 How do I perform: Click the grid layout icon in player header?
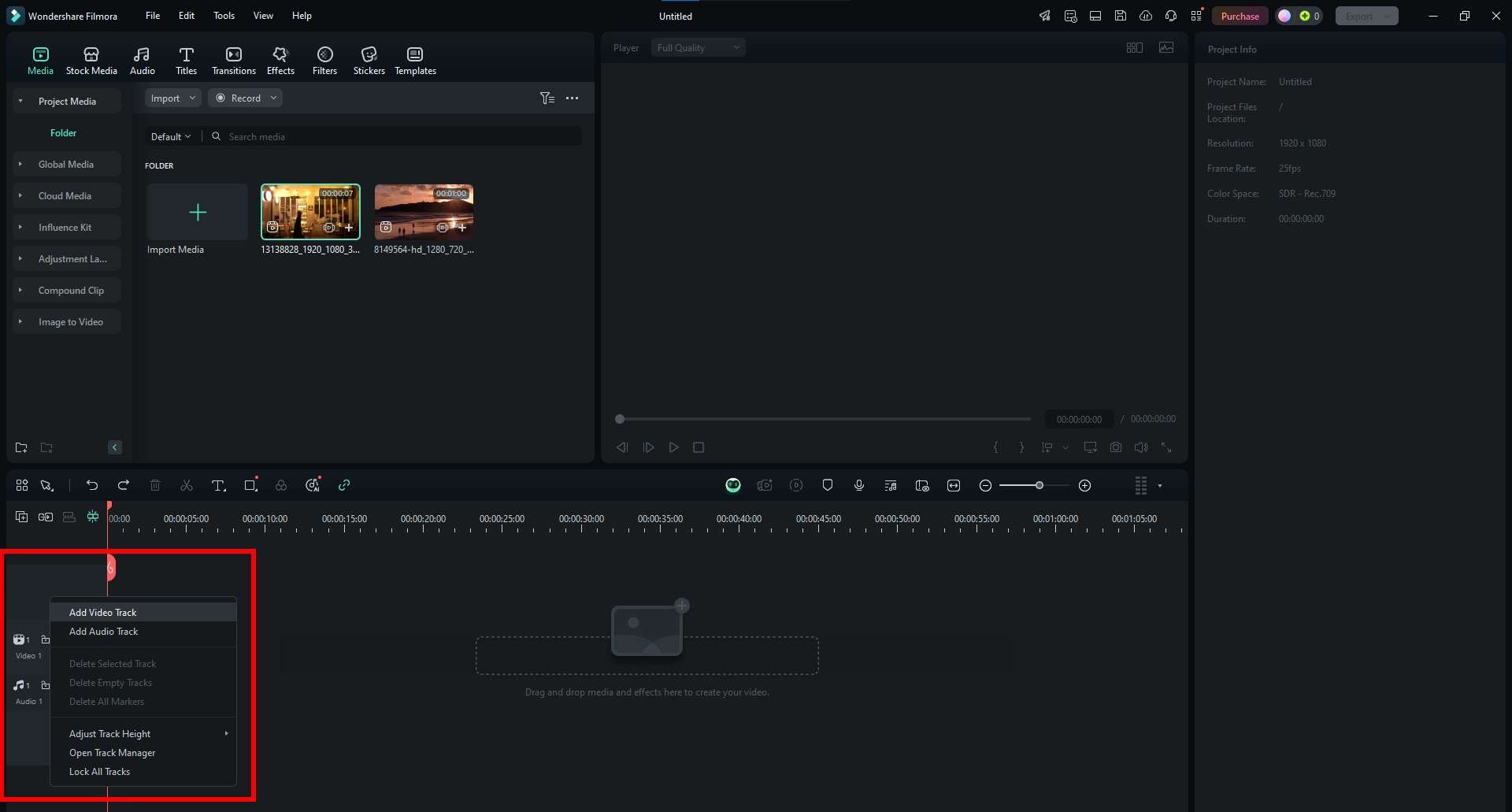[1135, 47]
